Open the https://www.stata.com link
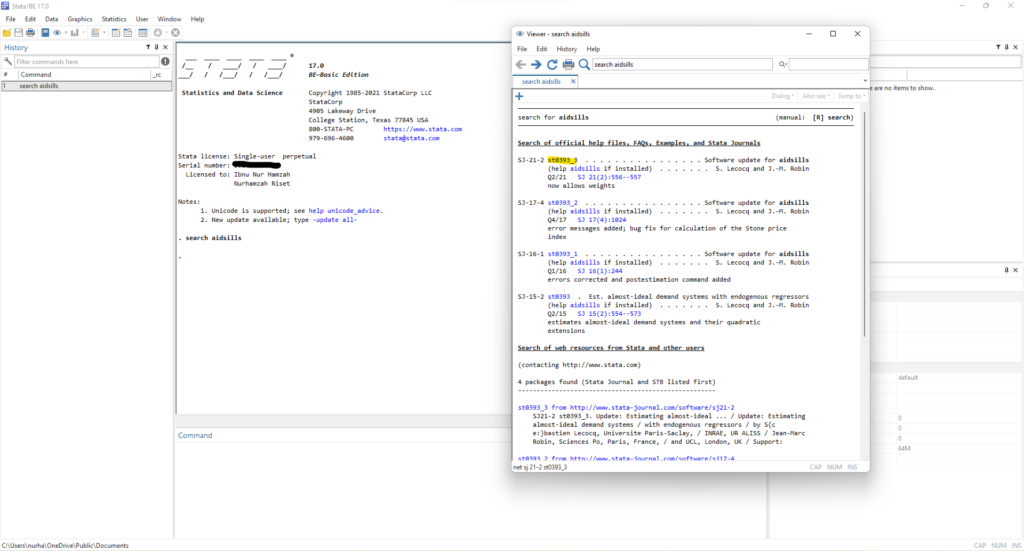This screenshot has height=551, width=1024. 422,129
